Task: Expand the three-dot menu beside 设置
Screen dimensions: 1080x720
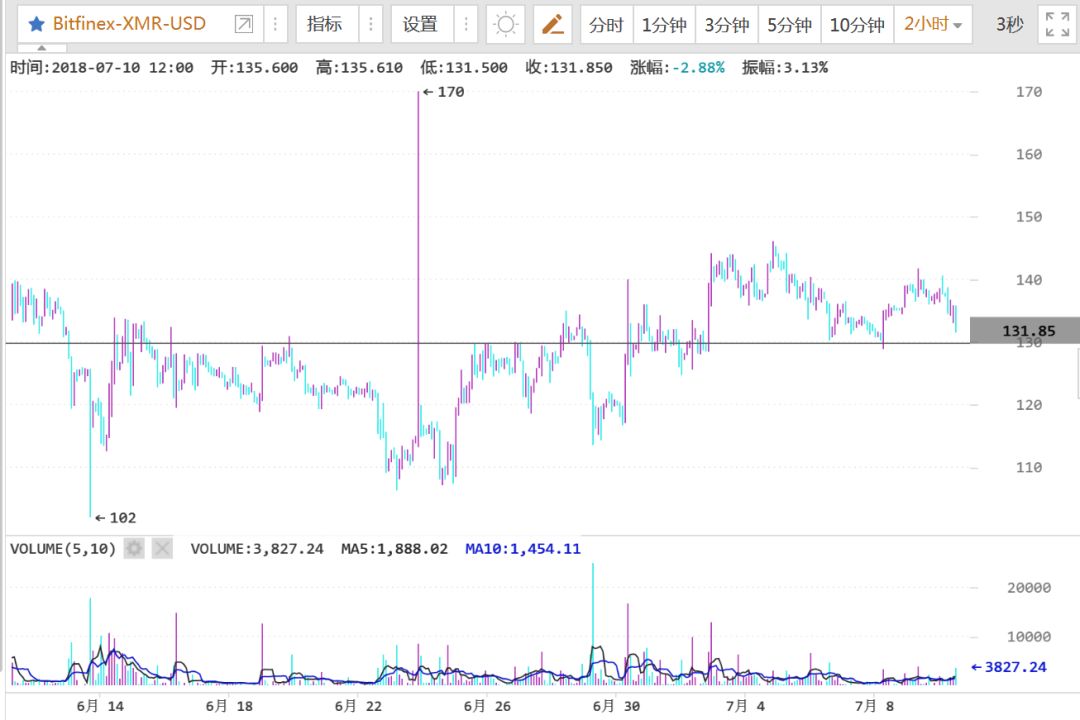Action: click(x=466, y=24)
